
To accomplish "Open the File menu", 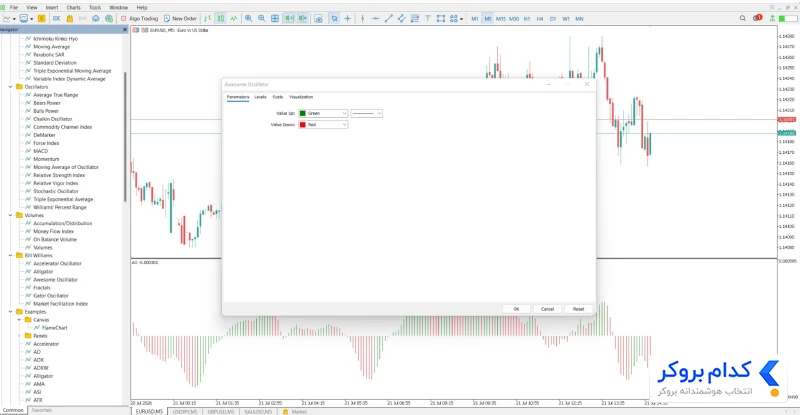I will [x=14, y=8].
